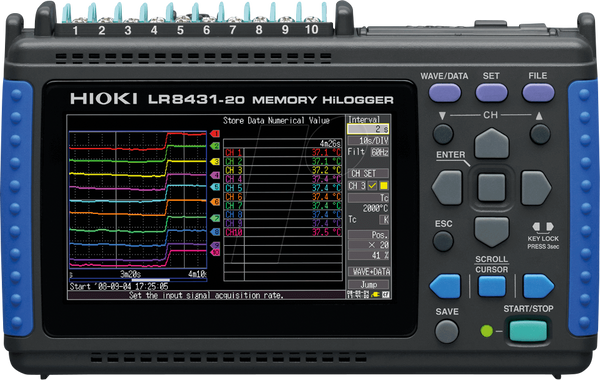Push the ESC round button
Screen dimensions: 600x380
point(443,241)
